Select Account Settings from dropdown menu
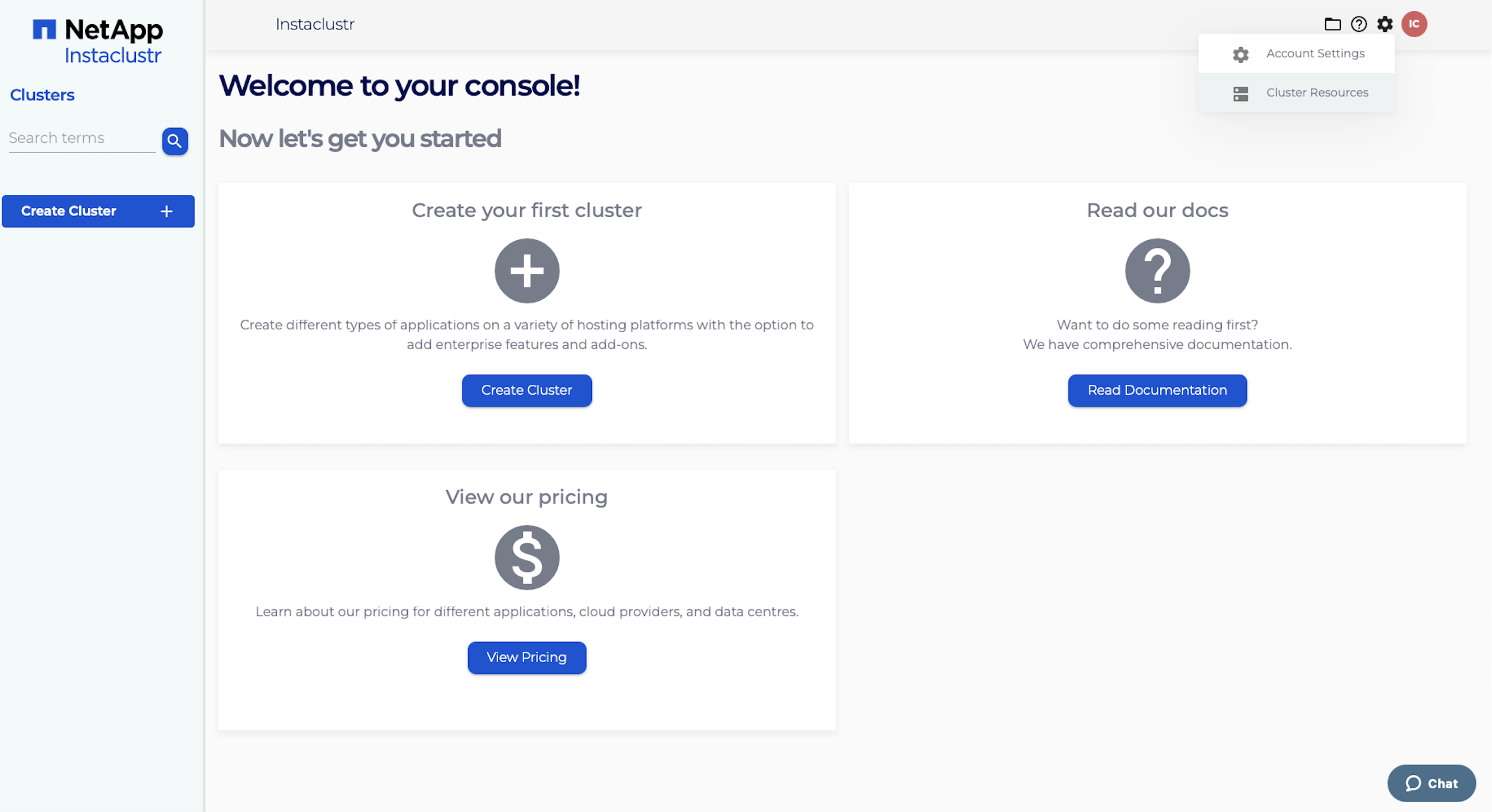Screen dimensions: 1492x812 (x=1296, y=54)
